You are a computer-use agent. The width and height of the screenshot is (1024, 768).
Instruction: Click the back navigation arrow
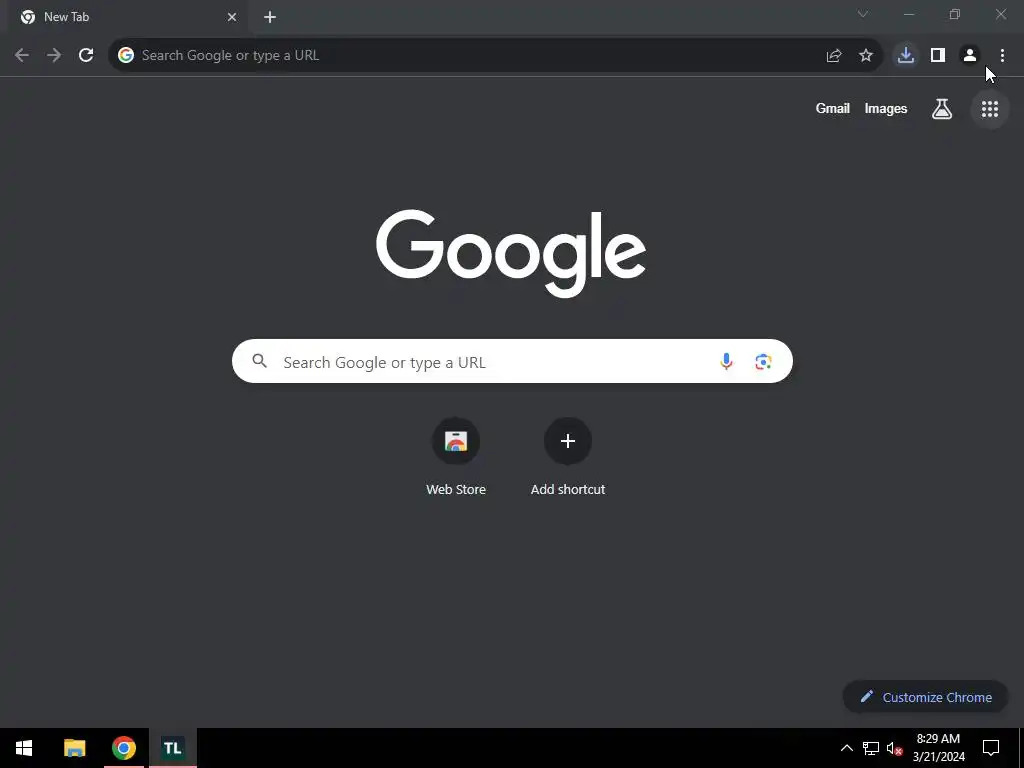[x=22, y=56]
